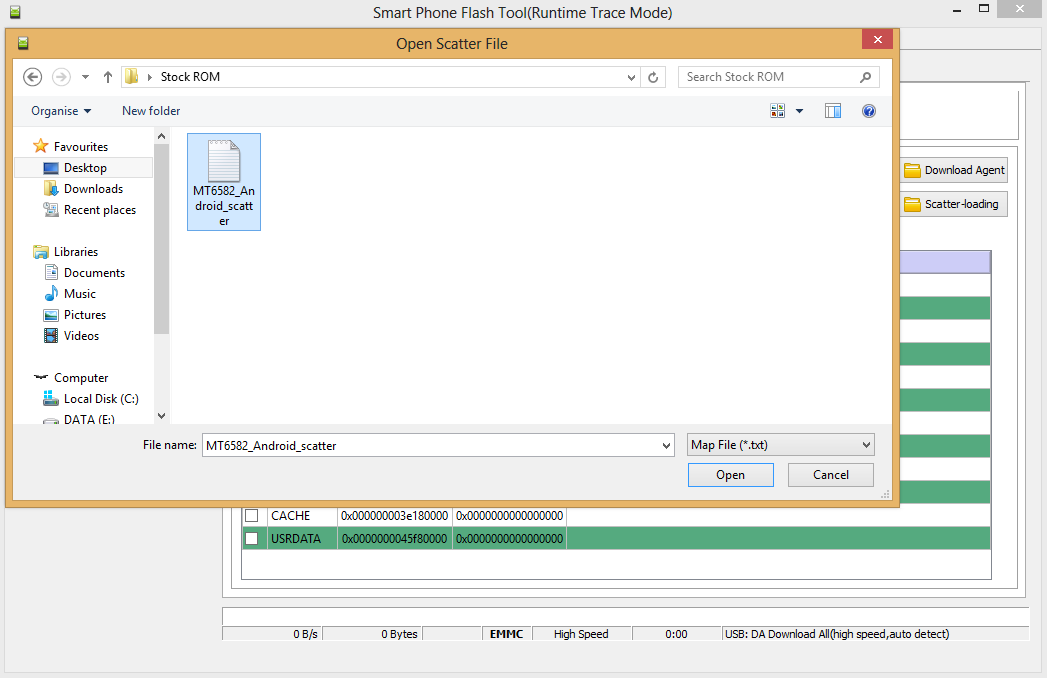Click the search magnifier icon
The width and height of the screenshot is (1047, 678).
(866, 77)
